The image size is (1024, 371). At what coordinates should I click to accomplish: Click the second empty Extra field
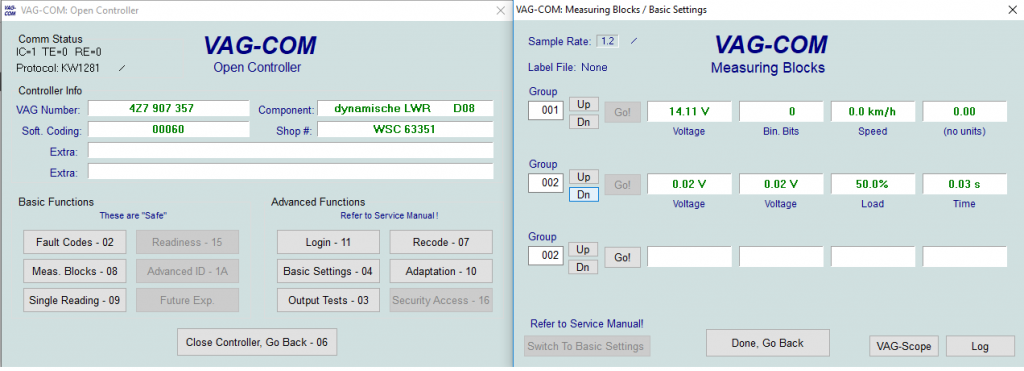[x=291, y=172]
